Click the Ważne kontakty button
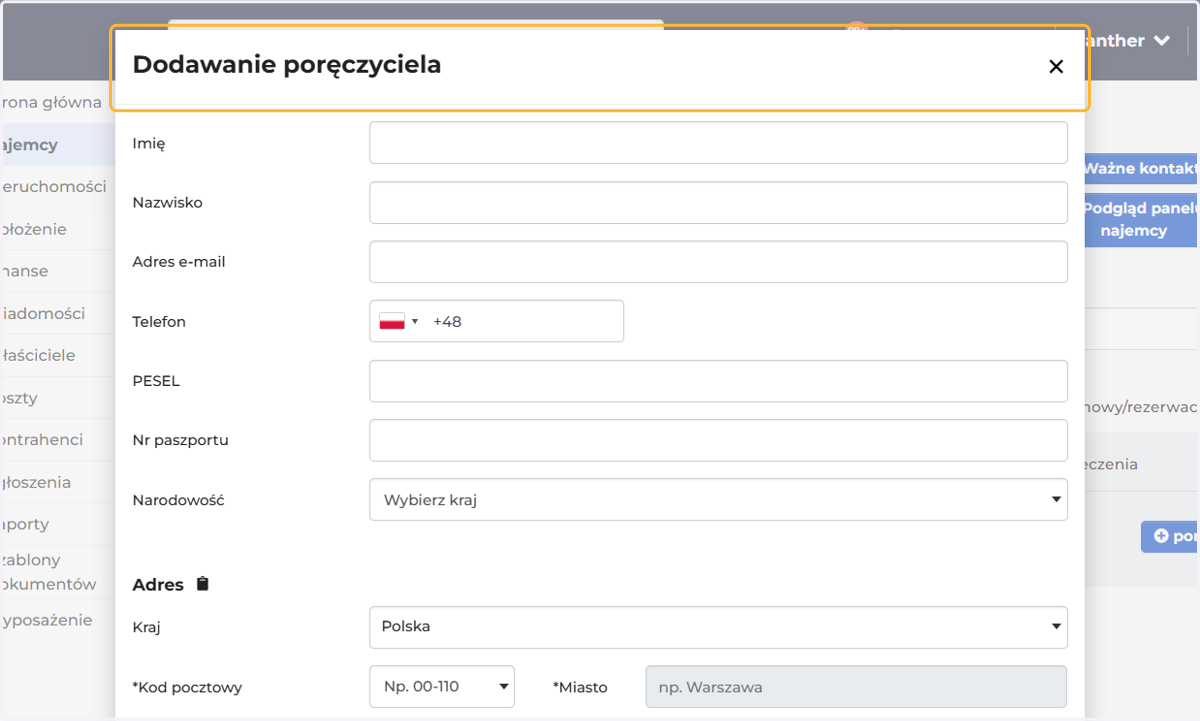The height and width of the screenshot is (721, 1200). pyautogui.click(x=1140, y=168)
